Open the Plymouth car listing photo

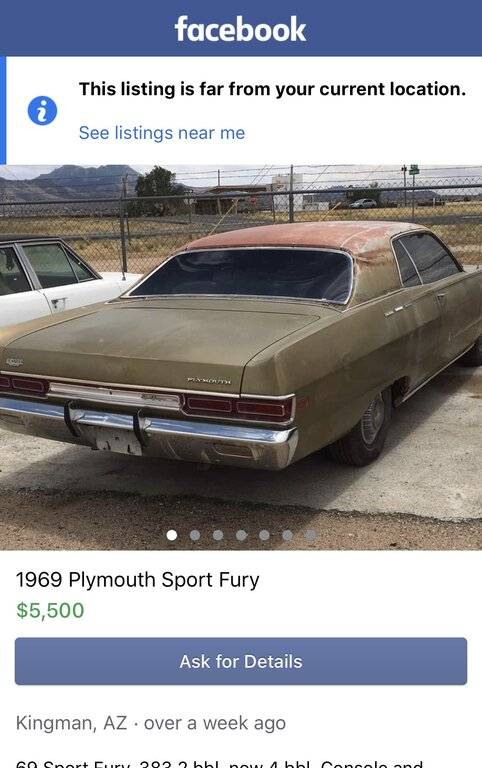pyautogui.click(x=241, y=358)
